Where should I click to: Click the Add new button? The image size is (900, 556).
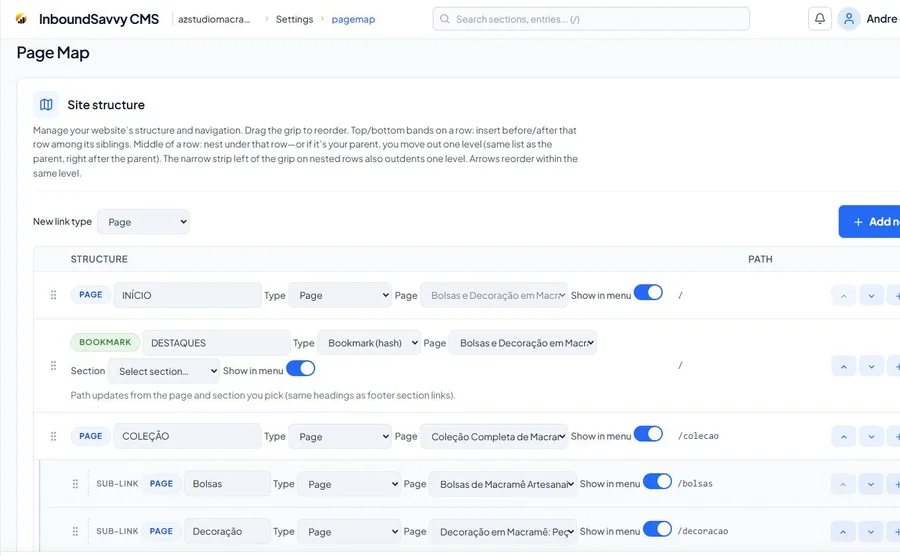(x=870, y=221)
